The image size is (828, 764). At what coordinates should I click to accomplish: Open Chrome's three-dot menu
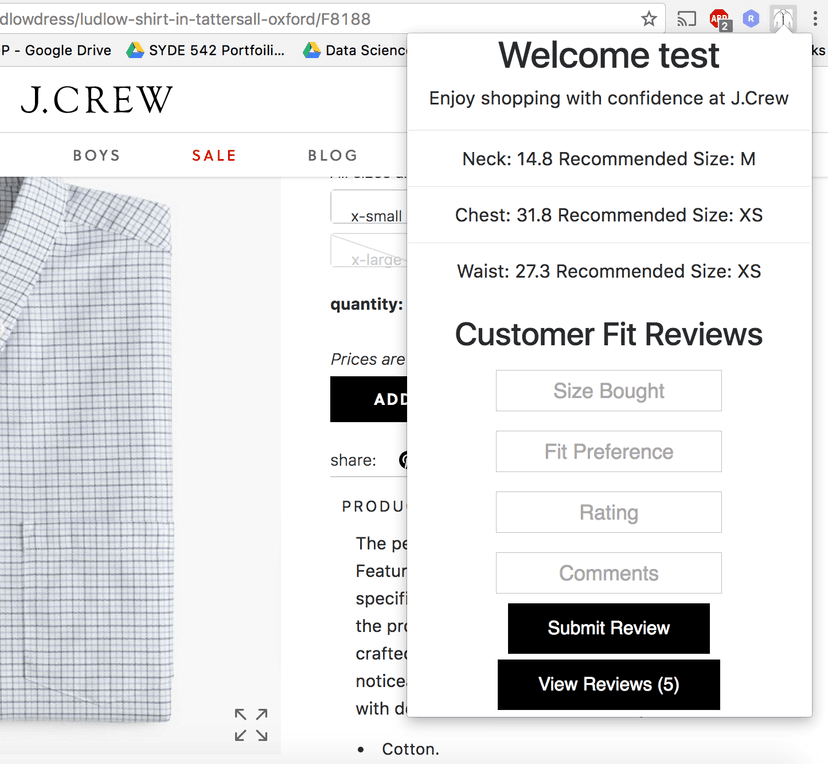pos(816,18)
